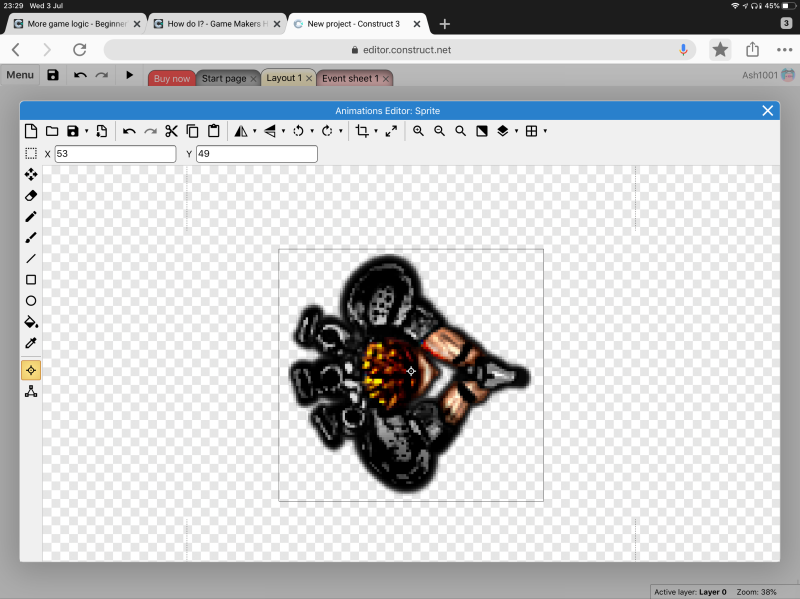Viewport: 800px width, 599px height.
Task: Open the Construct Menu button
Action: pyautogui.click(x=20, y=75)
